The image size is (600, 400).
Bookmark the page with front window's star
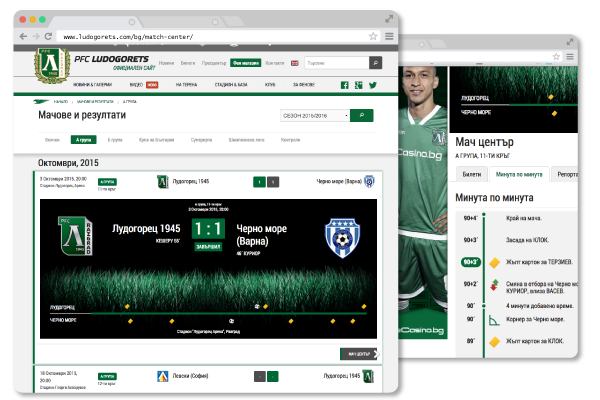373,36
